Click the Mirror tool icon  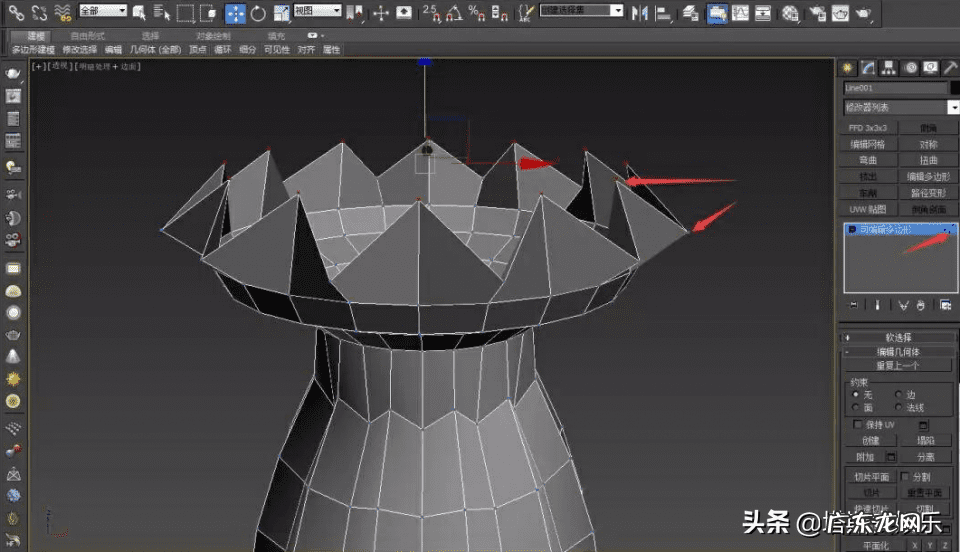click(640, 13)
